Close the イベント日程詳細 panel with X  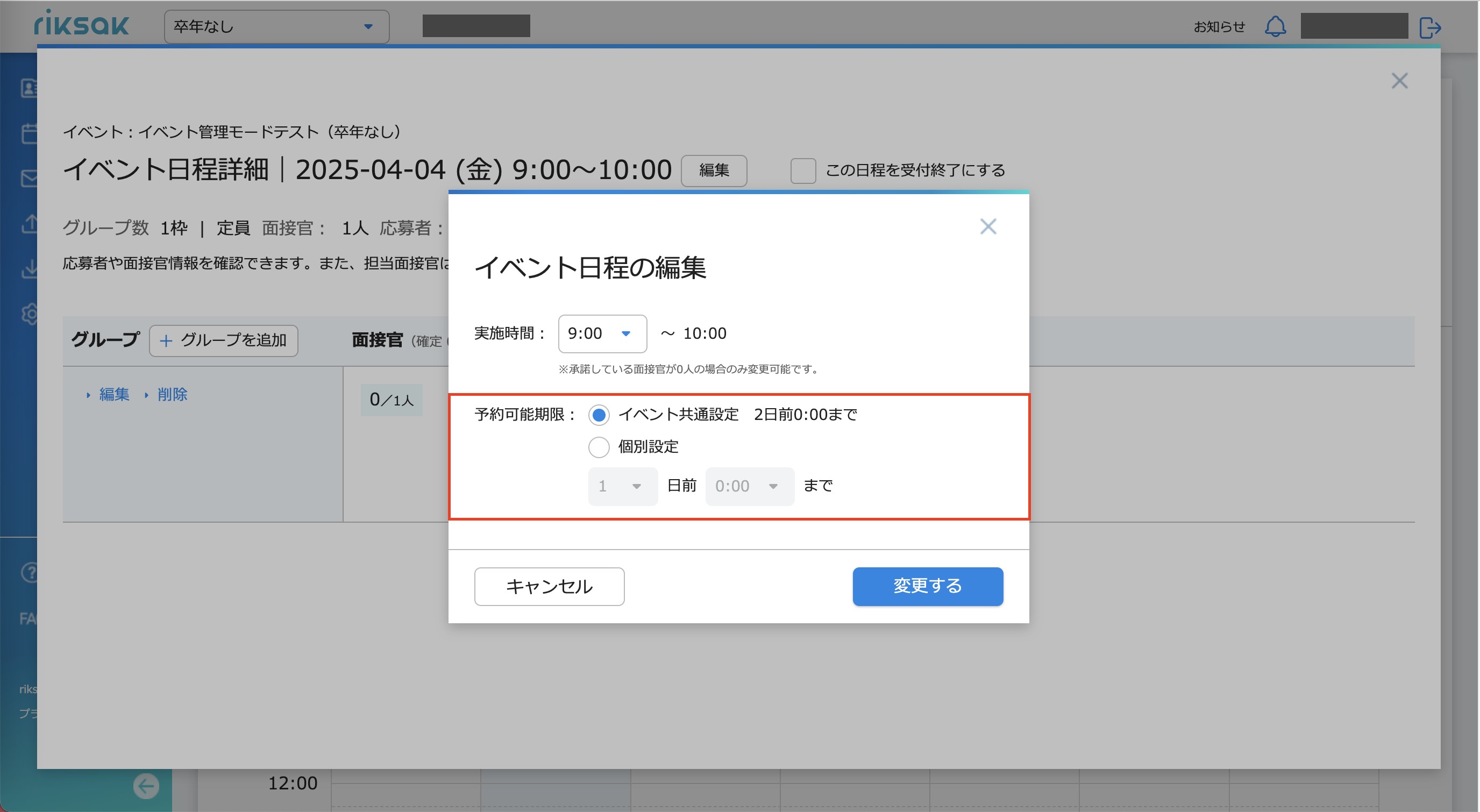[1399, 81]
